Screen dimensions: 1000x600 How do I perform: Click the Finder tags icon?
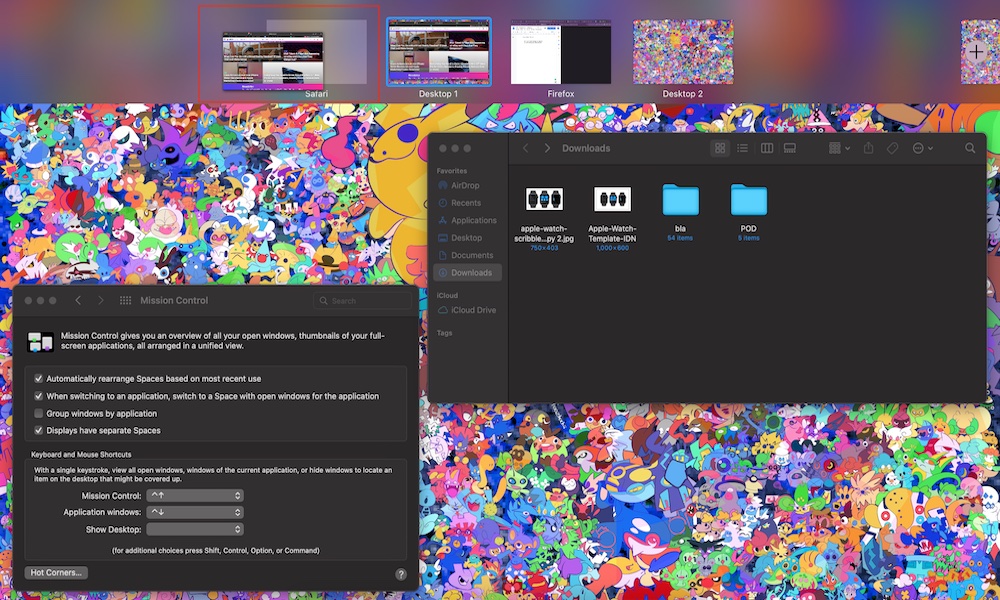(892, 148)
